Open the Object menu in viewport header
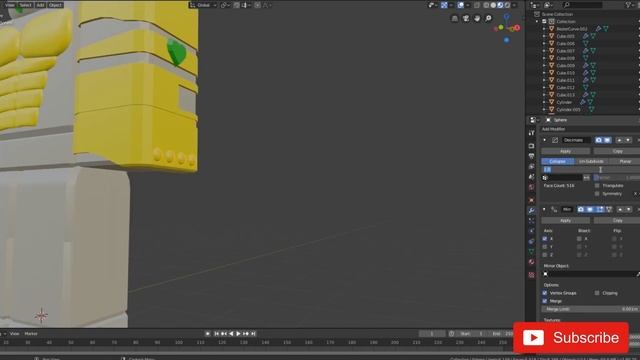 pyautogui.click(x=55, y=5)
